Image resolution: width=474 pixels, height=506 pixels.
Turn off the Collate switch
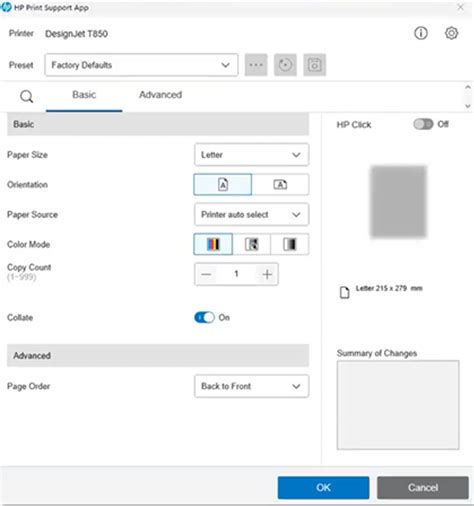pyautogui.click(x=204, y=317)
